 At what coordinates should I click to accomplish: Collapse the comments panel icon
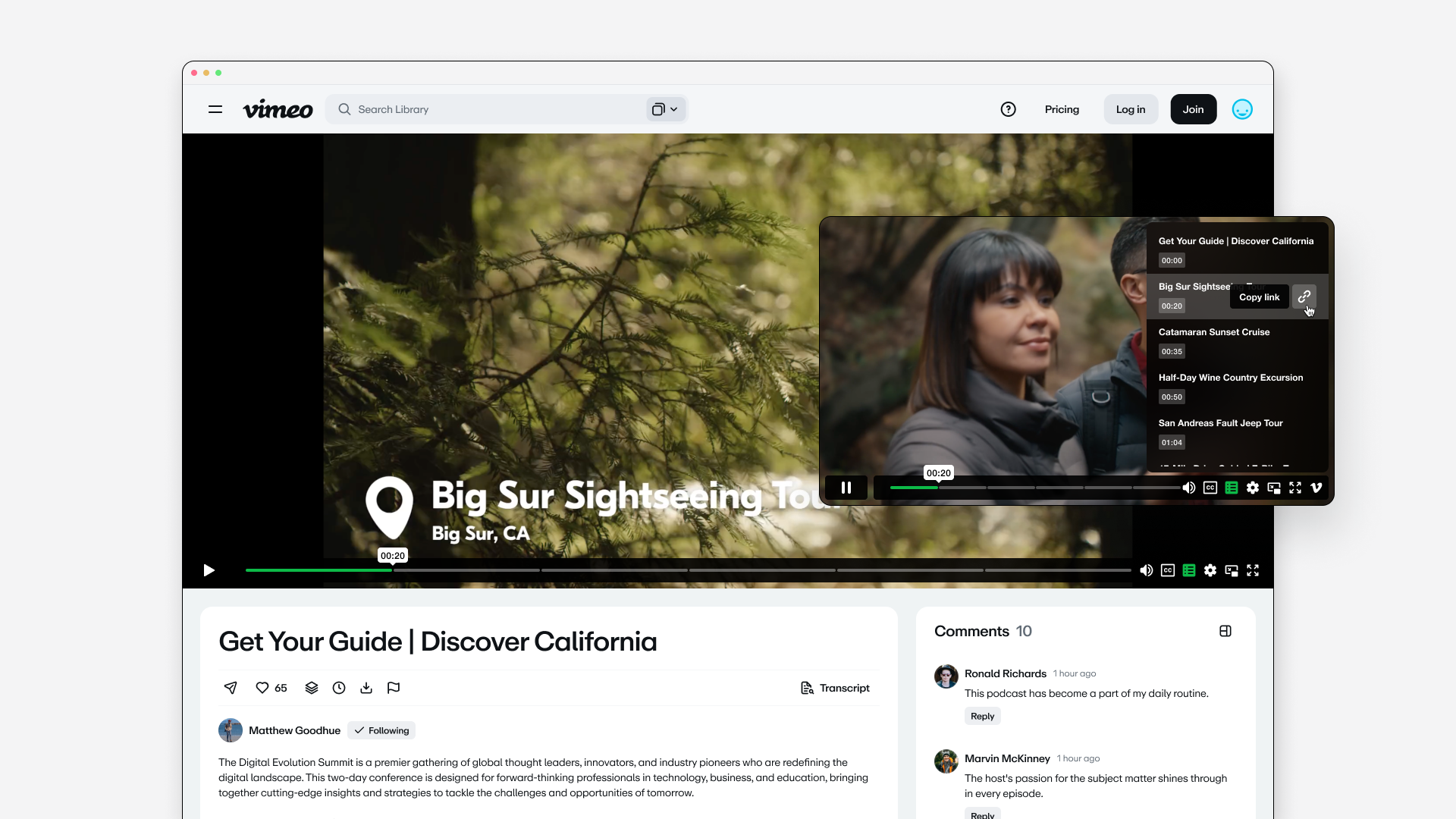[1225, 631]
